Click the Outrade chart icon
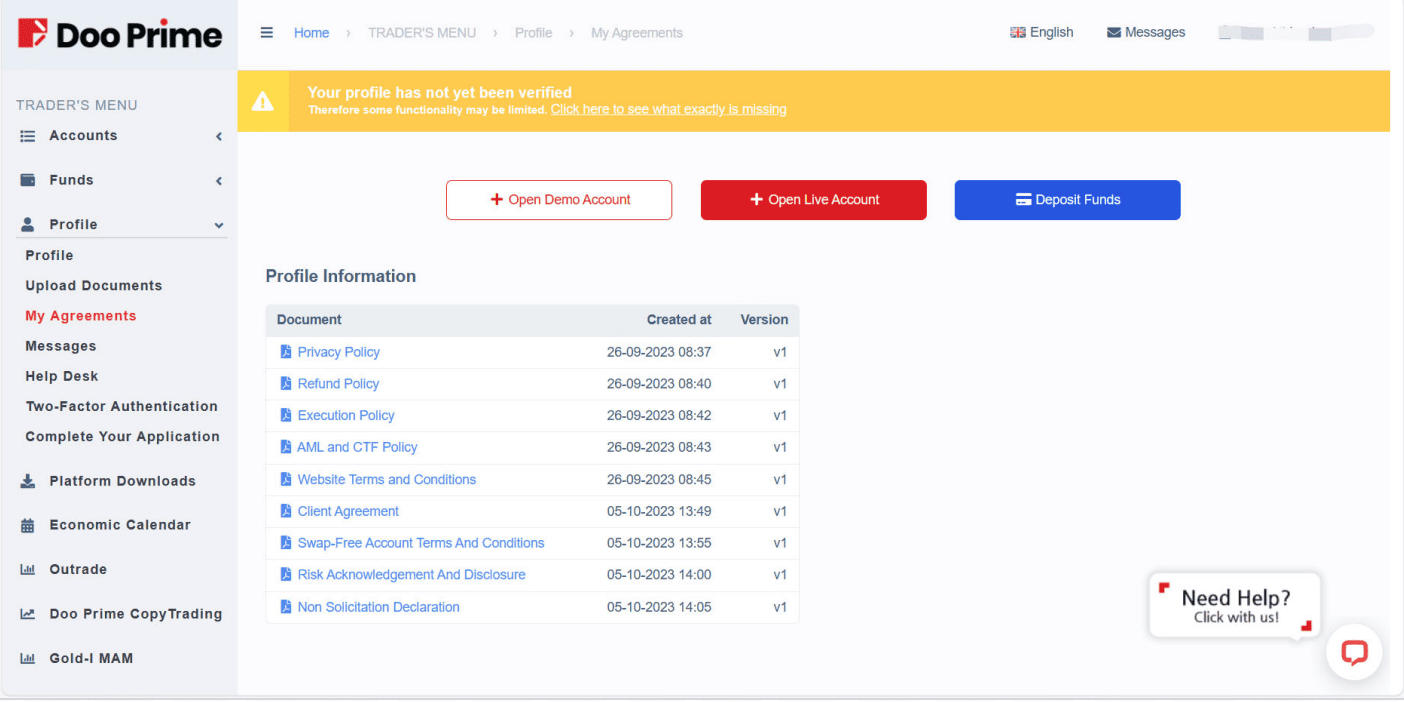Screen dimensions: 1404x702 [28, 569]
